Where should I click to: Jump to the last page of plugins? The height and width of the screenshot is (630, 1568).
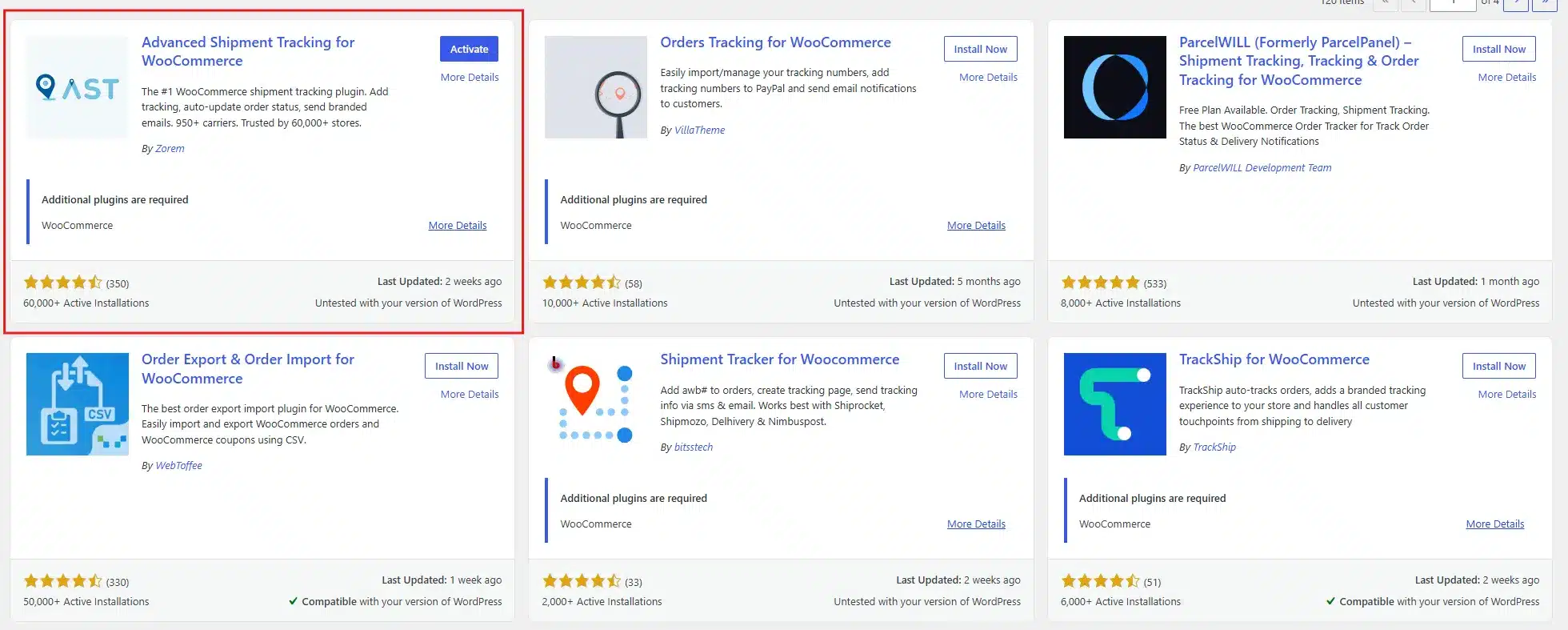[x=1545, y=4]
